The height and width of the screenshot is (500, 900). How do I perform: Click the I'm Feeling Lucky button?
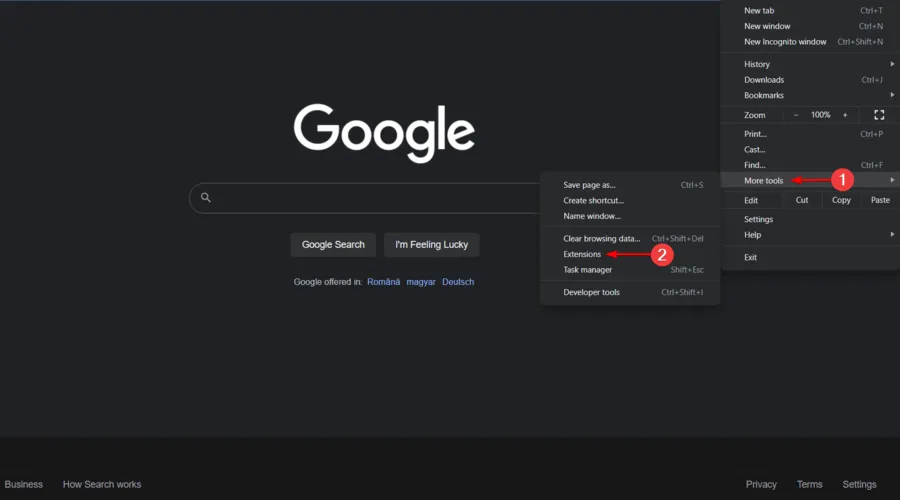(x=431, y=245)
